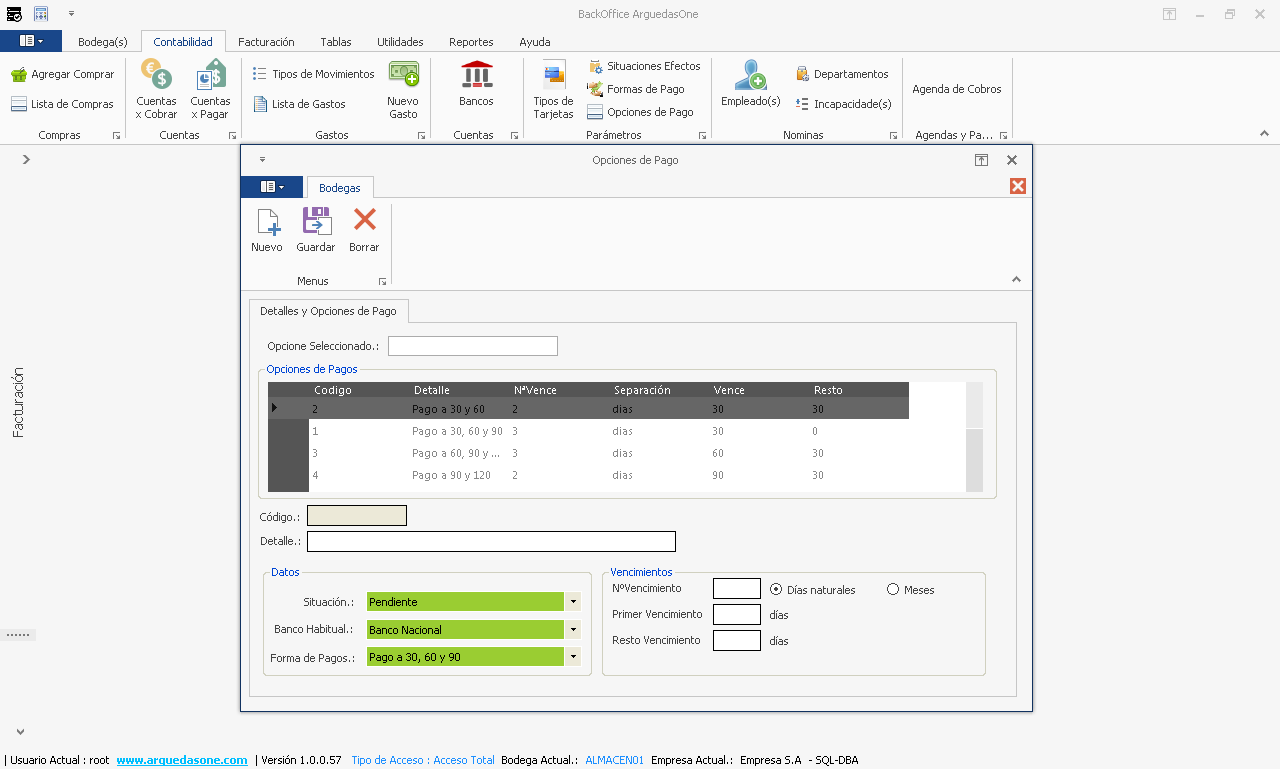
Task: Click the ribbon display icon of the Opciones de Pago window
Action: (982, 160)
